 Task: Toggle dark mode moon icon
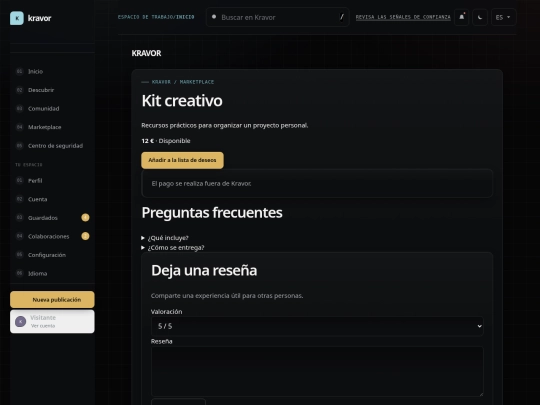coord(480,17)
